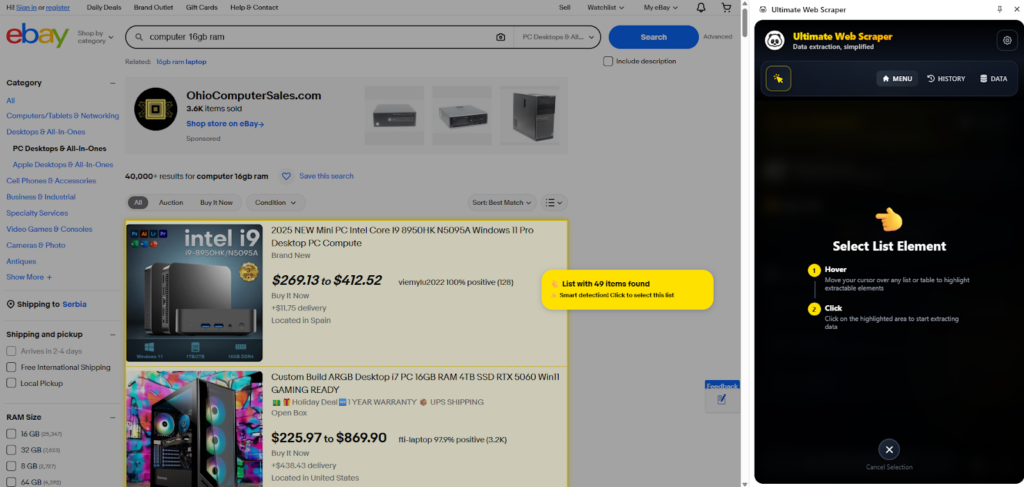1024x487 pixels.
Task: Click the camera image search icon
Action: 500,37
